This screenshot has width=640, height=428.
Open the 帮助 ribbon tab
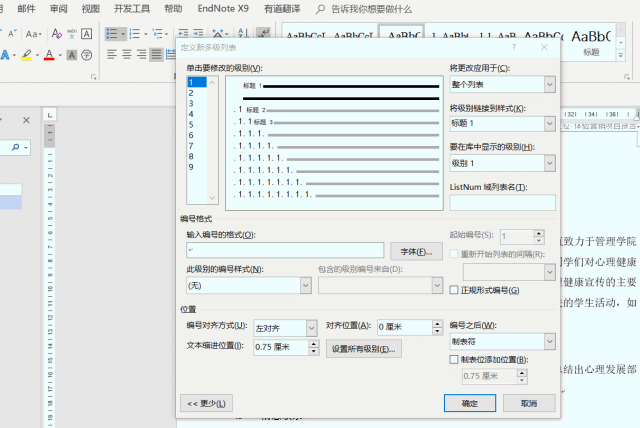coord(173,9)
